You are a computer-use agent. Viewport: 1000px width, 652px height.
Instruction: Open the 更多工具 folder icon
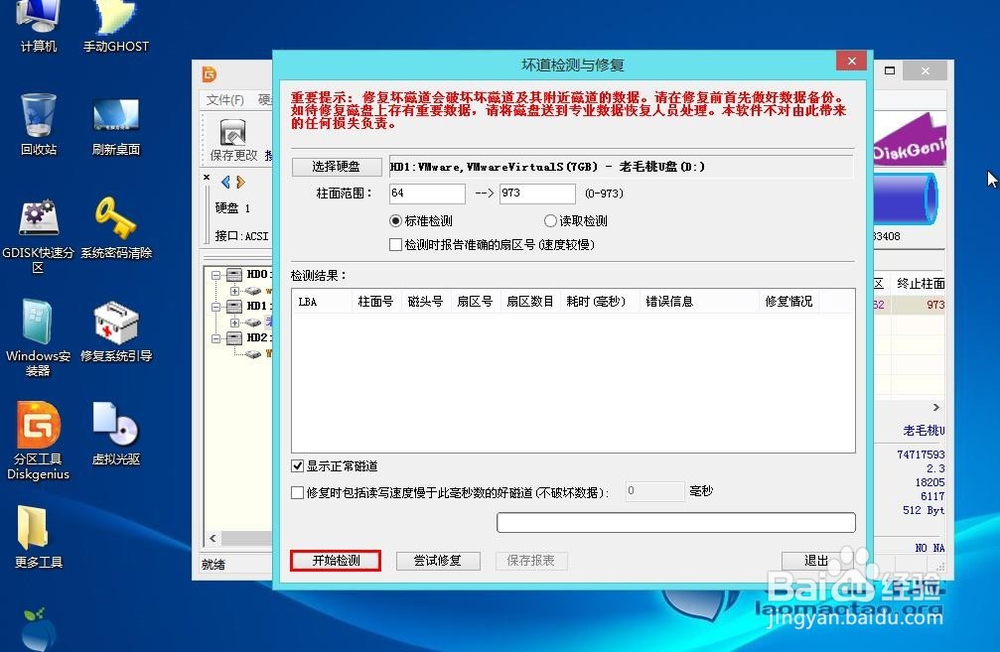point(38,536)
